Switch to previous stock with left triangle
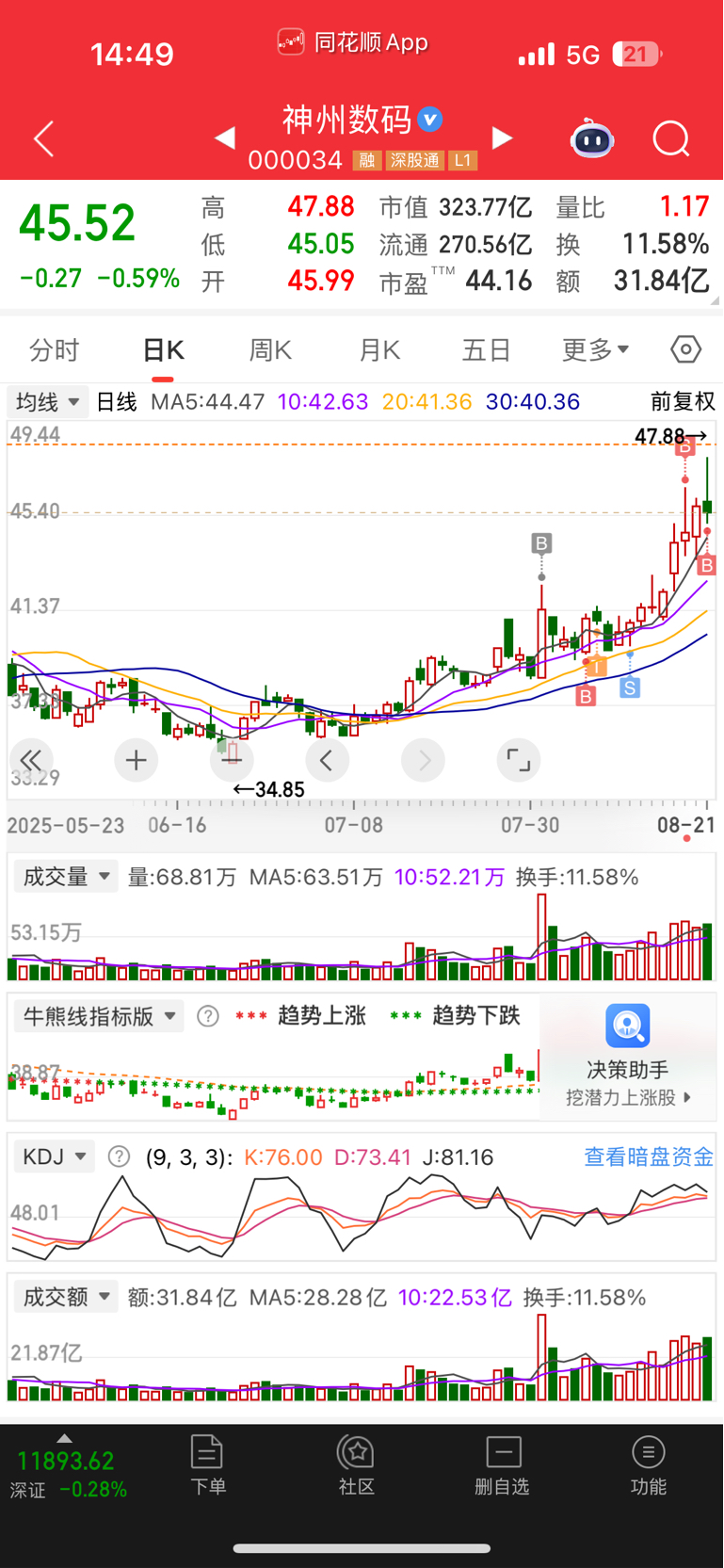The height and width of the screenshot is (1568, 724). point(224,138)
